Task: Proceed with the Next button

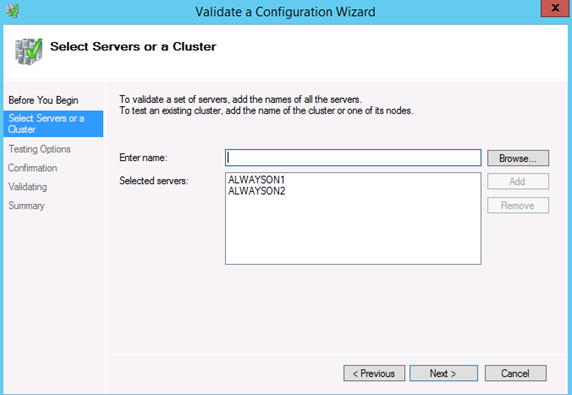Action: [443, 373]
